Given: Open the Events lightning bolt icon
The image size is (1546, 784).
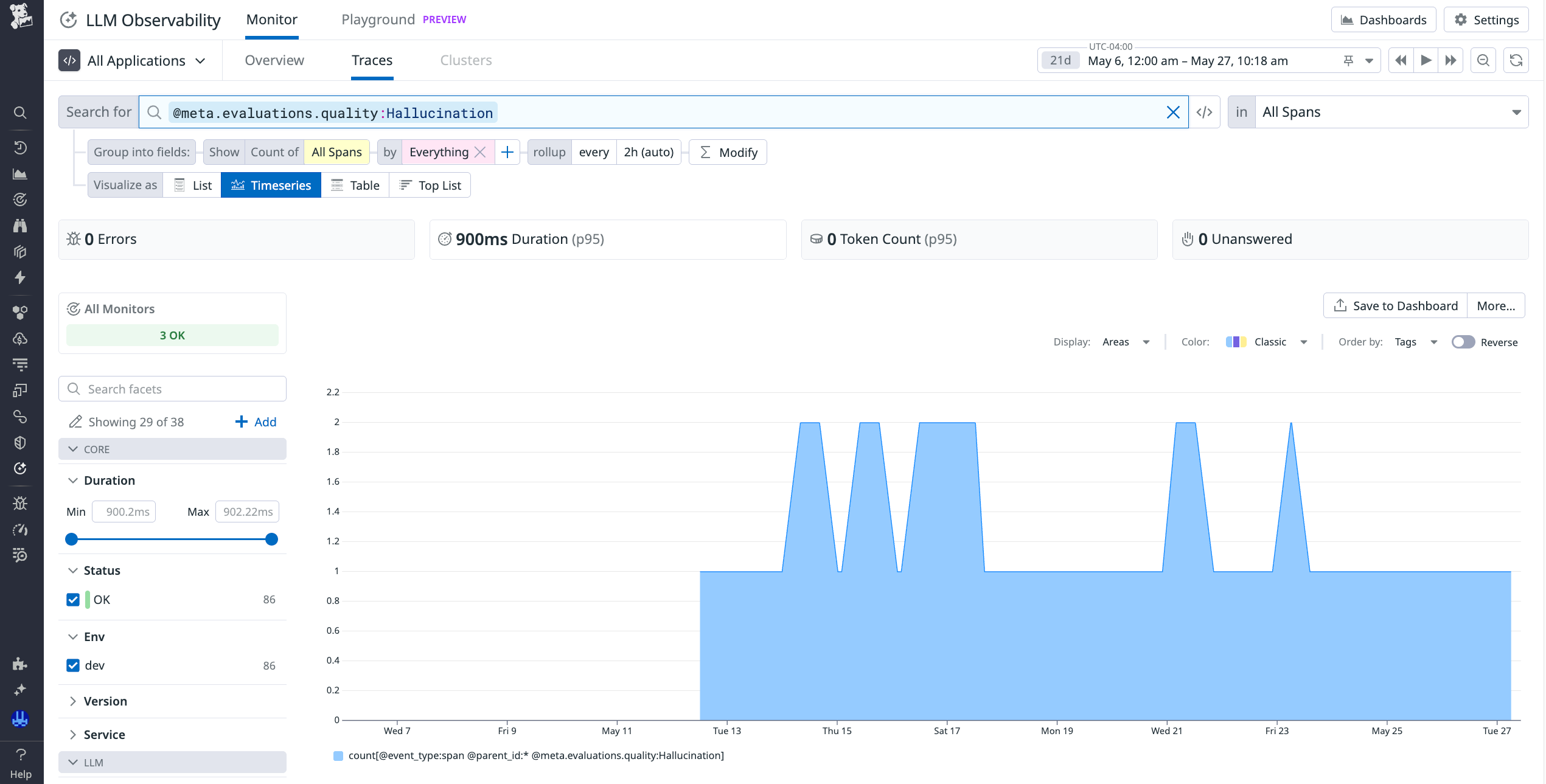Looking at the screenshot, I should click(x=20, y=278).
